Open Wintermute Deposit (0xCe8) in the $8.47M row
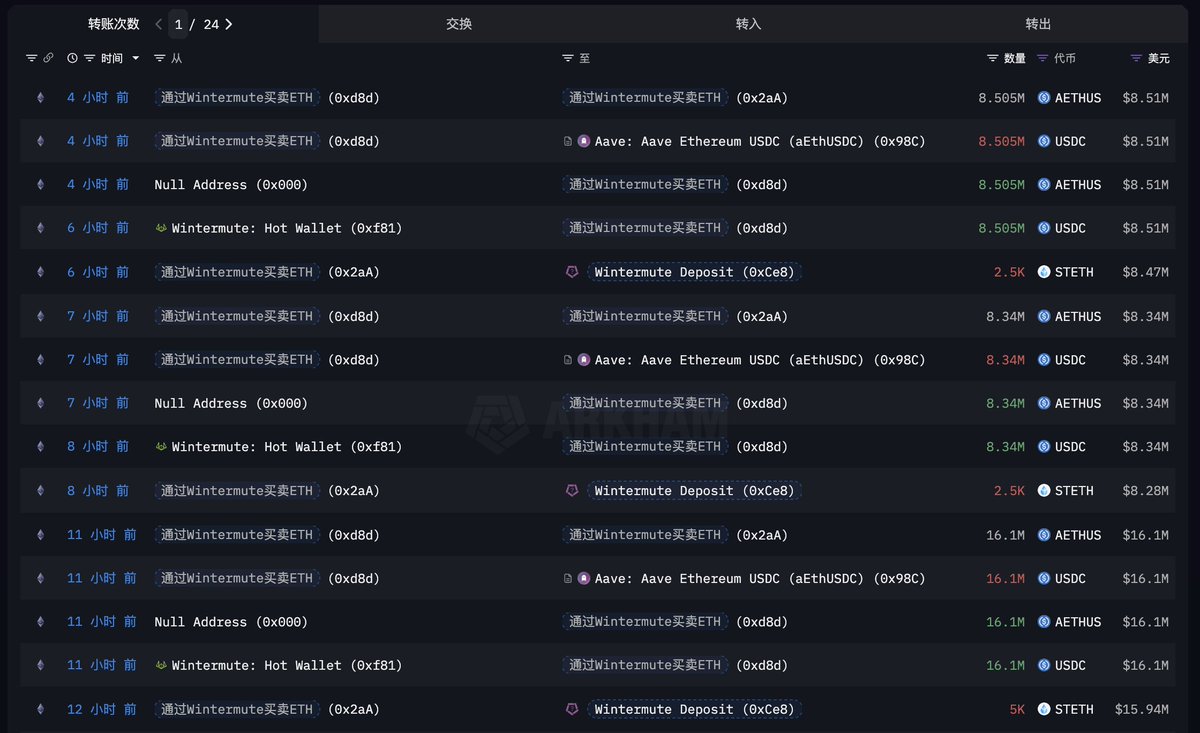The height and width of the screenshot is (733, 1200). coord(694,272)
